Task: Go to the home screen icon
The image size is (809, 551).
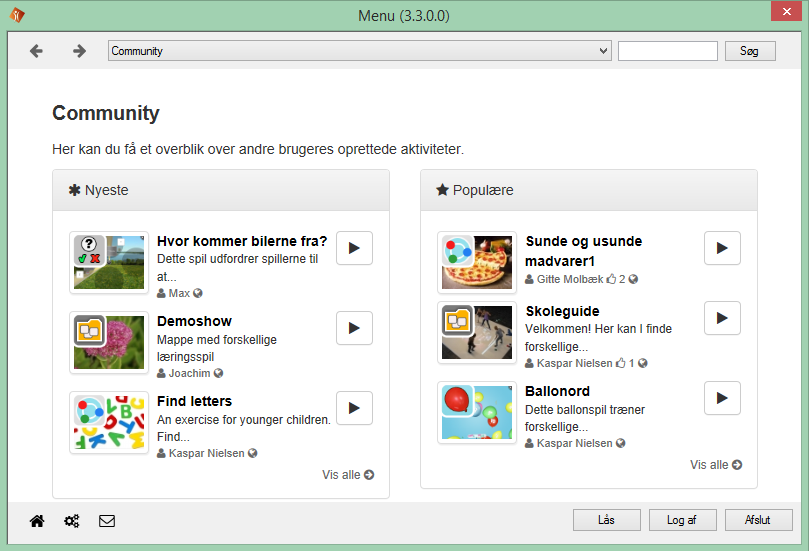Action: click(x=37, y=521)
